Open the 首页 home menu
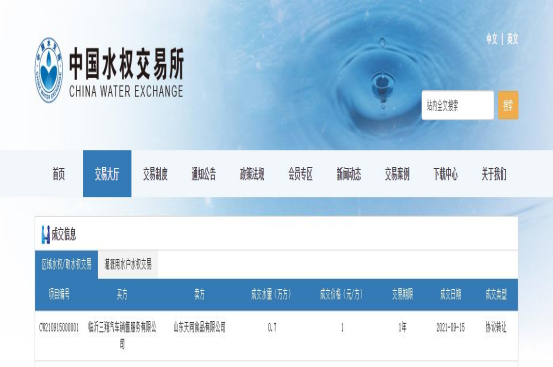This screenshot has width=553, height=367. click(x=59, y=174)
